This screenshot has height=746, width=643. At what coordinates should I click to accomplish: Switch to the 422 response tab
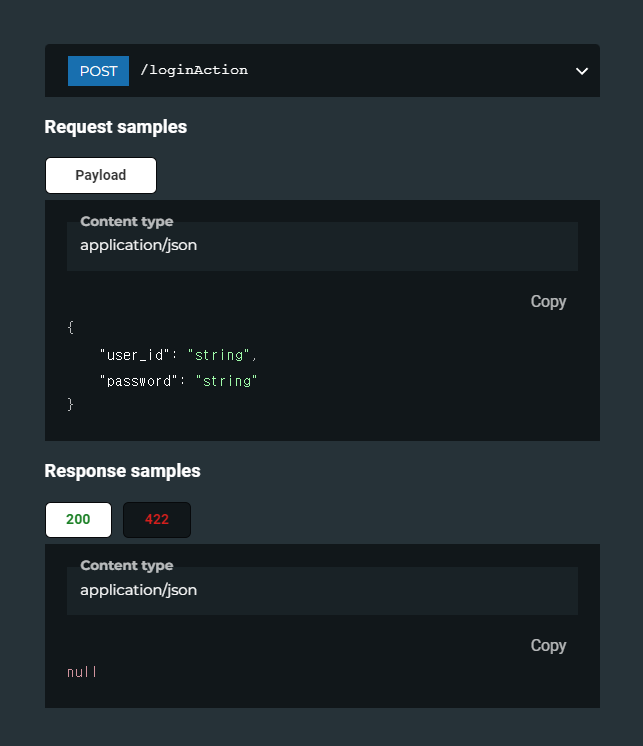coord(157,520)
